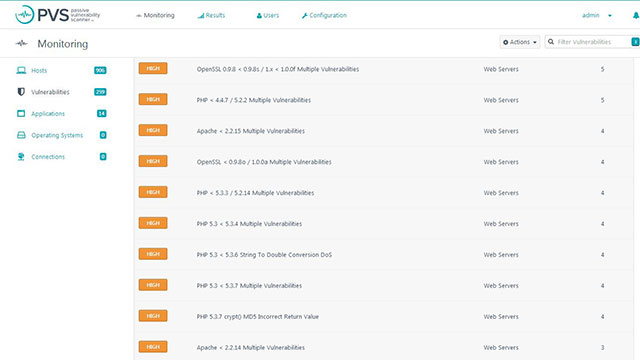
Task: Select PHP 5.3 < 5.3.4 Multiple Vulnerabilities
Action: click(x=249, y=224)
